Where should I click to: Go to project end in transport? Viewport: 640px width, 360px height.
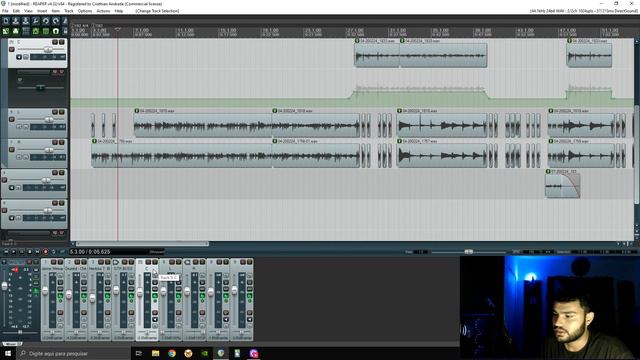[x=37, y=252]
